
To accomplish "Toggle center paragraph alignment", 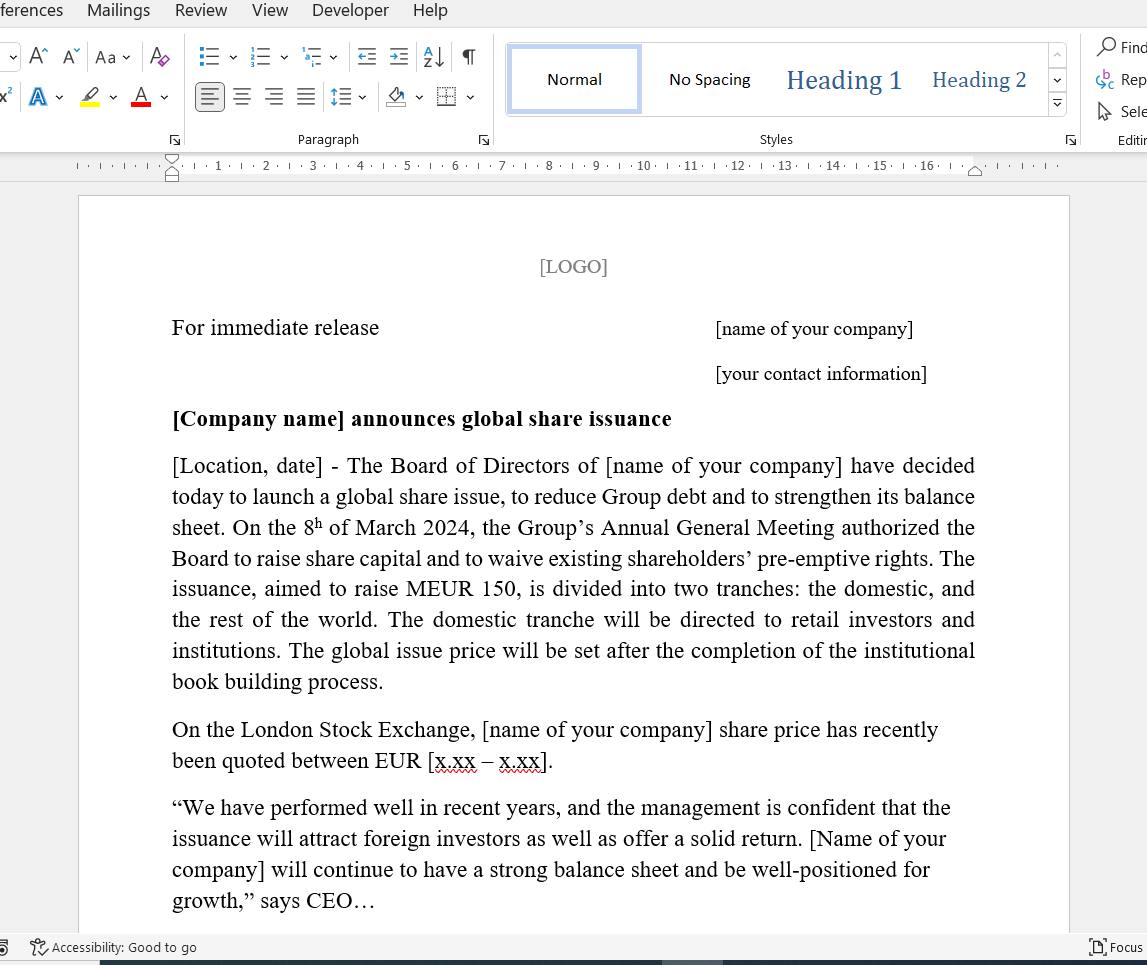I will click(x=241, y=96).
